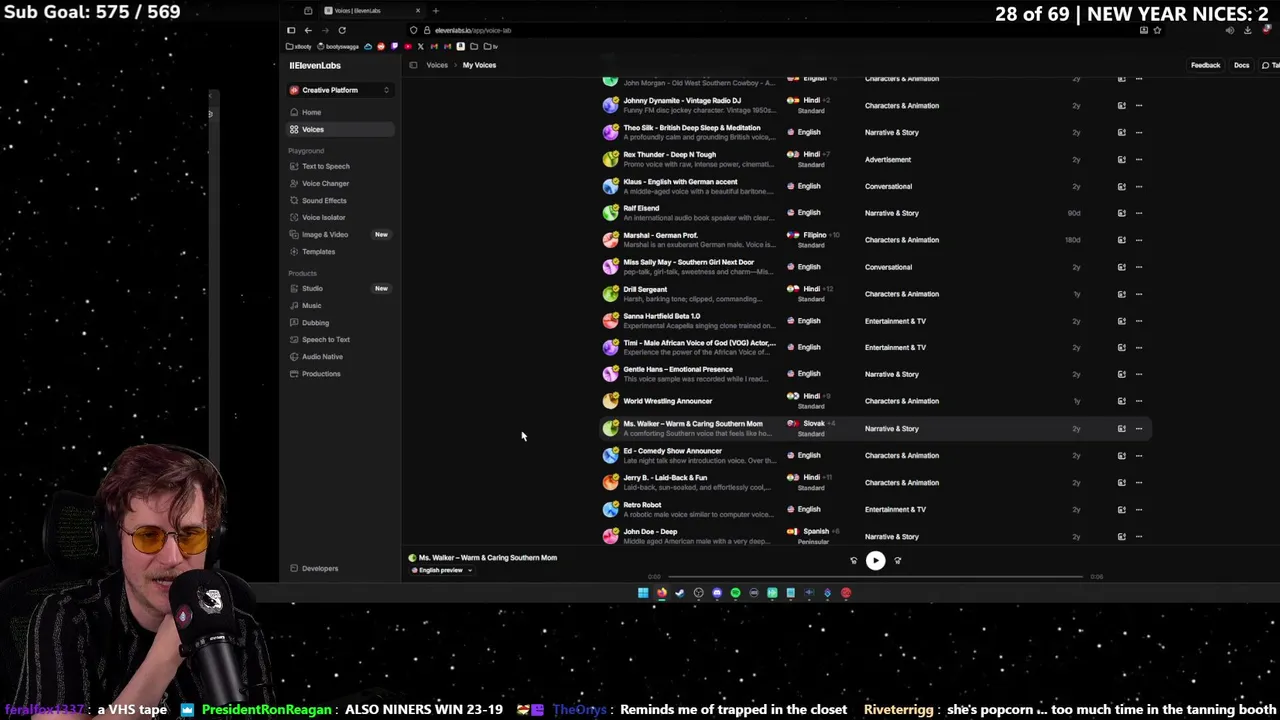Open Firefox from the taskbar
This screenshot has width=1280, height=720.
[661, 593]
